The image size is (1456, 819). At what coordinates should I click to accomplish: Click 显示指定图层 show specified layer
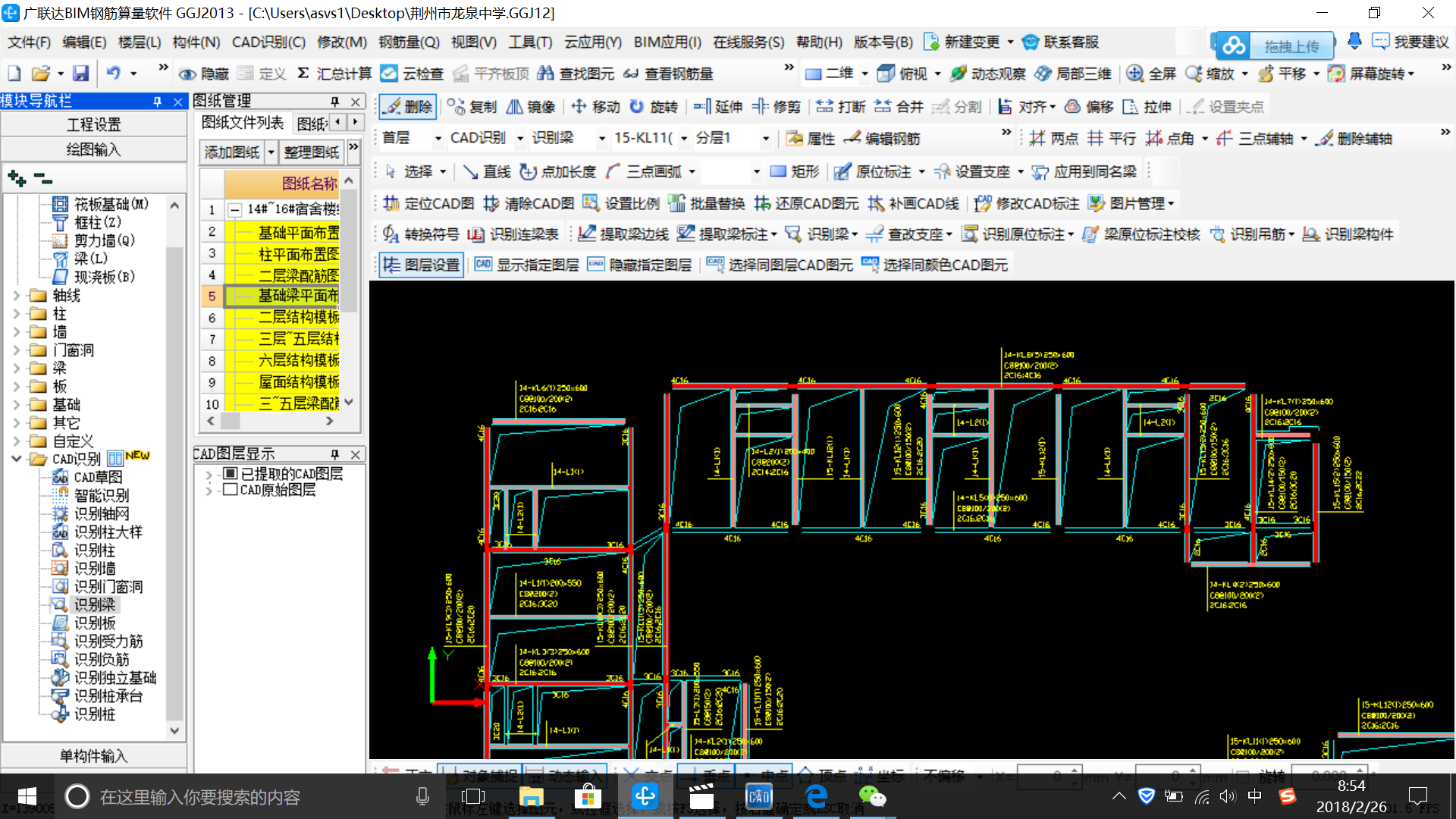[x=526, y=265]
